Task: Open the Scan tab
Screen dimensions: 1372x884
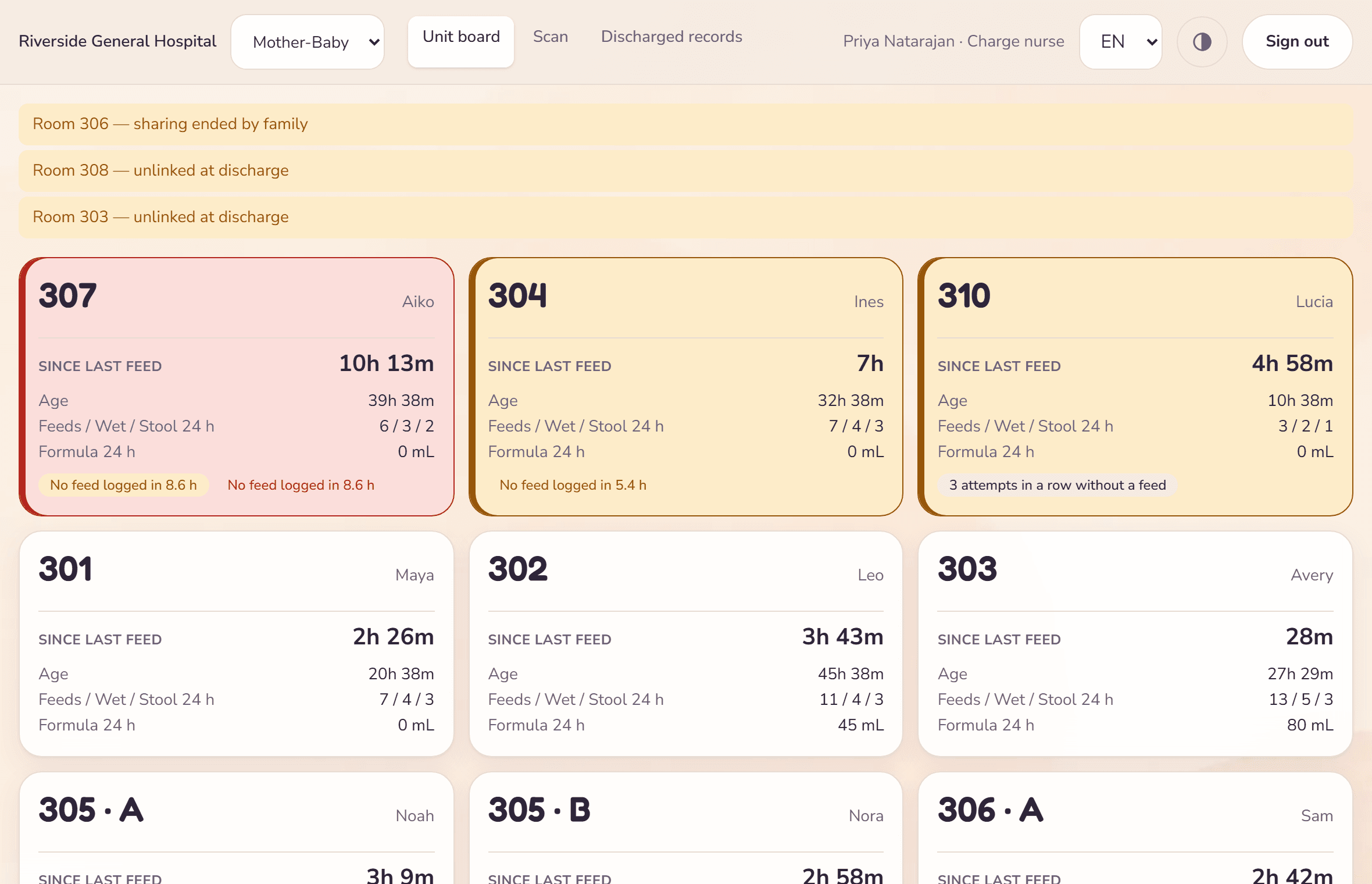Action: tap(551, 37)
